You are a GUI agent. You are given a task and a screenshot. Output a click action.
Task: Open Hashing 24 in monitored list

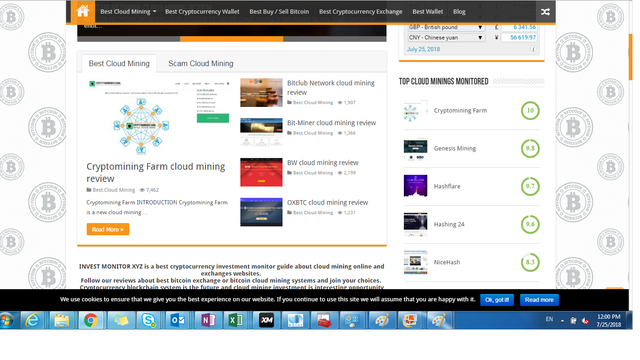tap(449, 224)
